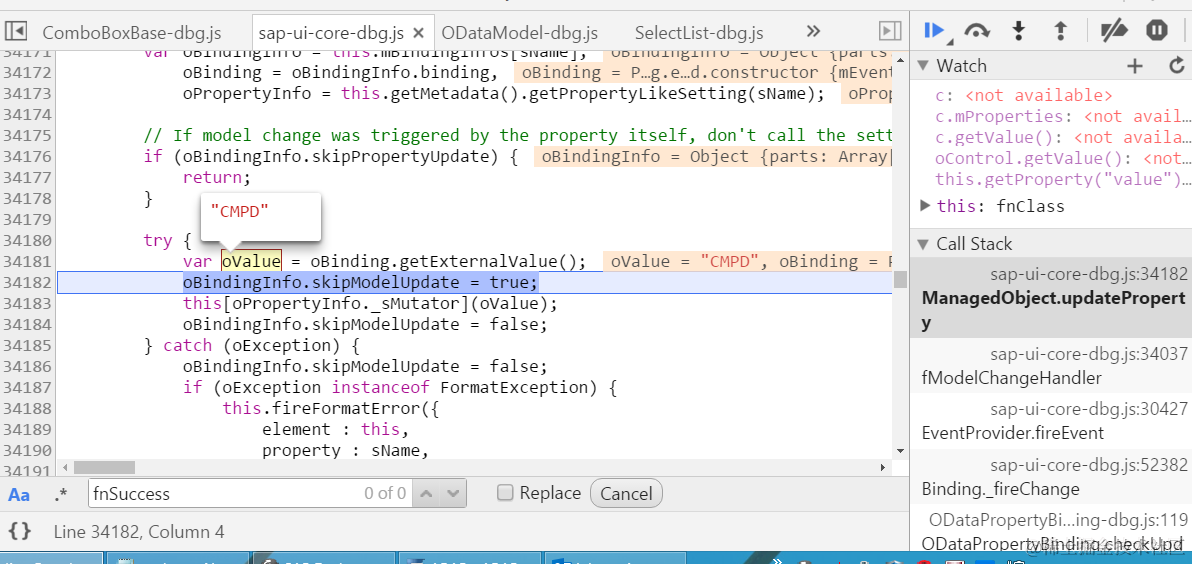Set breakpoint on line 34183

pos(27,303)
